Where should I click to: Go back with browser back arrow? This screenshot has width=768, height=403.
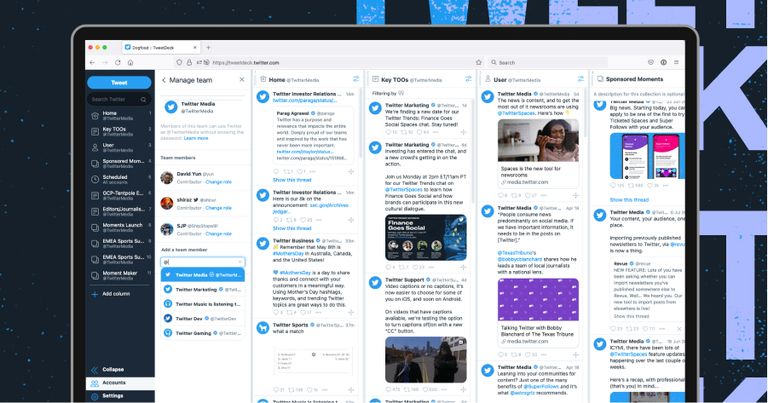coord(92,63)
